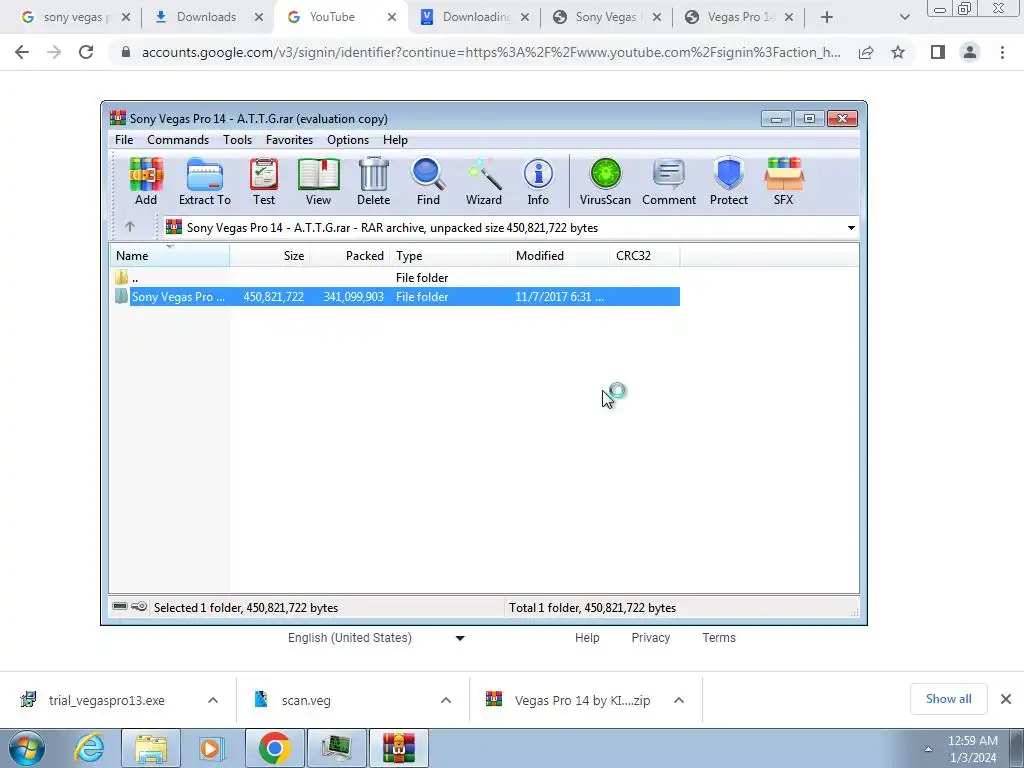Image resolution: width=1024 pixels, height=768 pixels.
Task: Click the monitor utility taskbar icon
Action: [337, 748]
